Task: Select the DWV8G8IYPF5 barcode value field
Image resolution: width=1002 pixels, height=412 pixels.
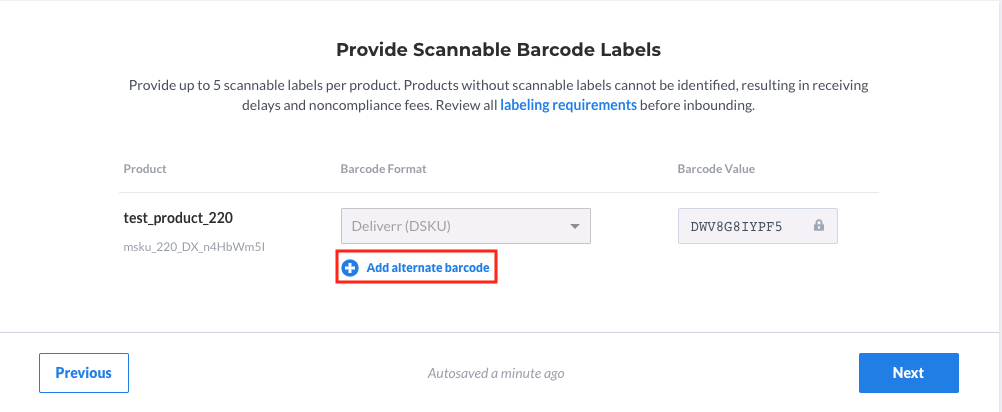Action: tap(757, 226)
